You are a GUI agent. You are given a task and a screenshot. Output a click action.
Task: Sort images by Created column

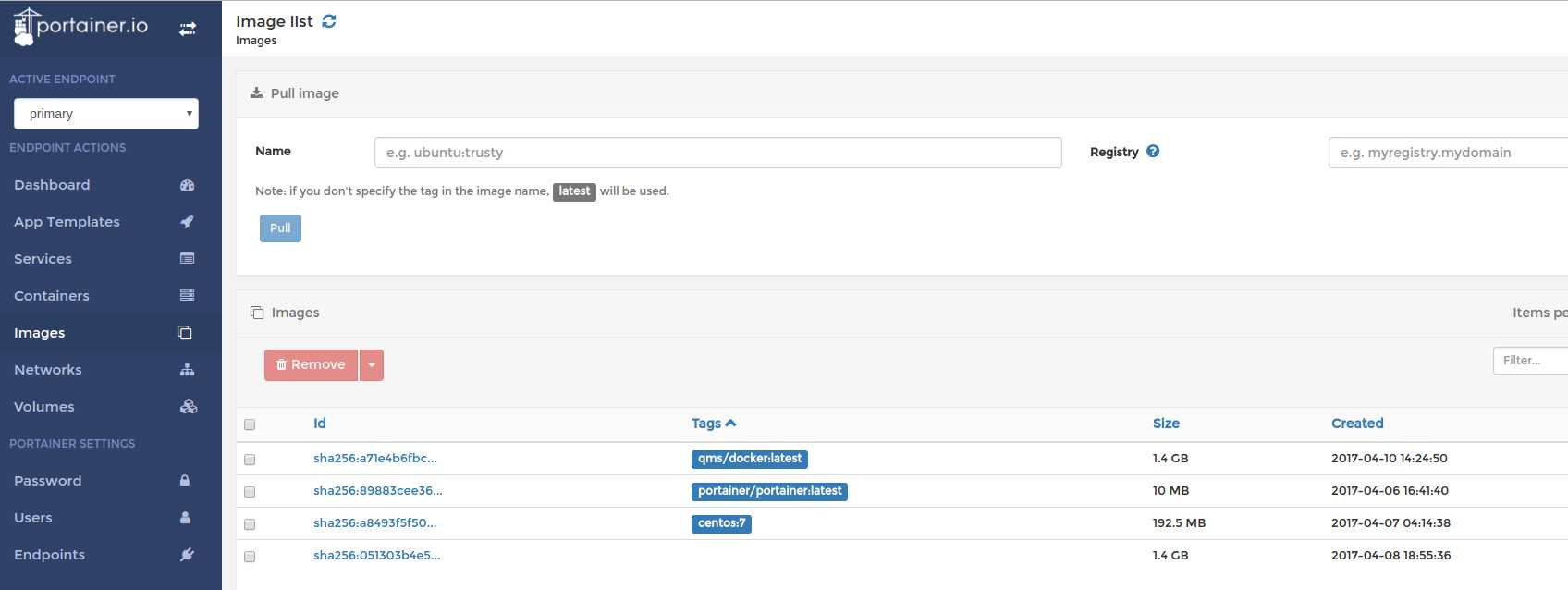point(1357,424)
